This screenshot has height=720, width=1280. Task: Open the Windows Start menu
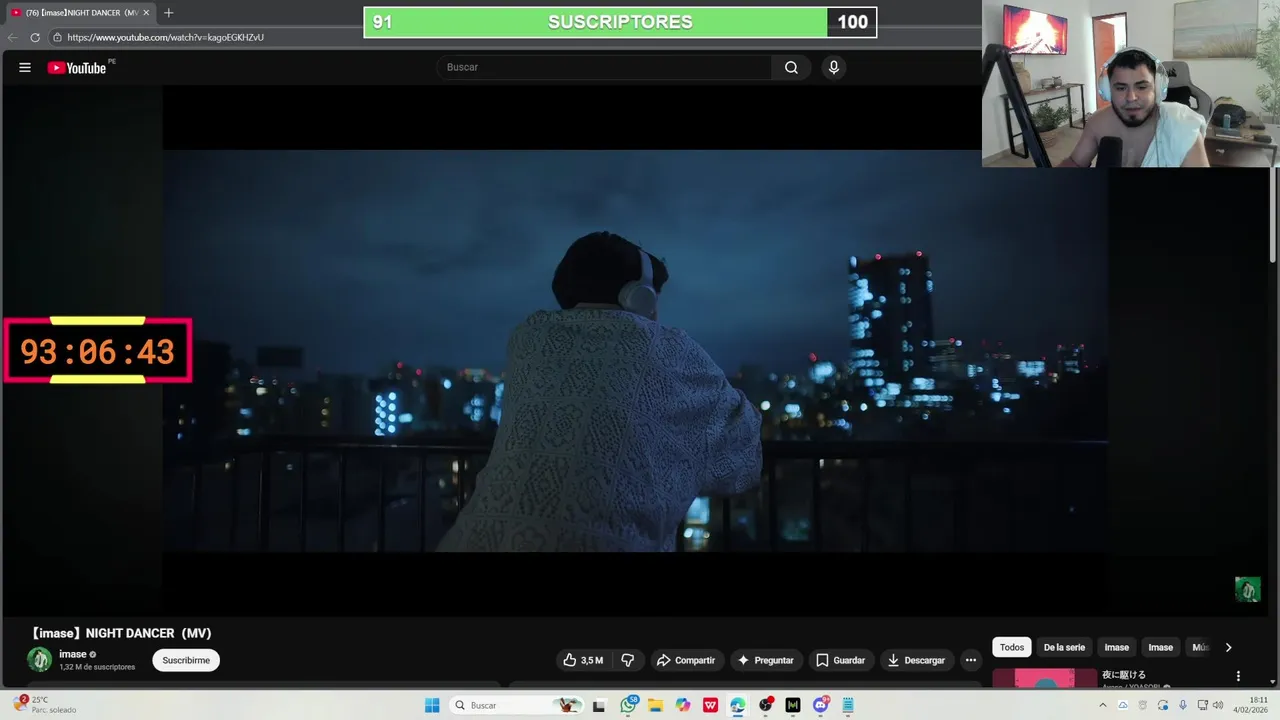pos(432,705)
